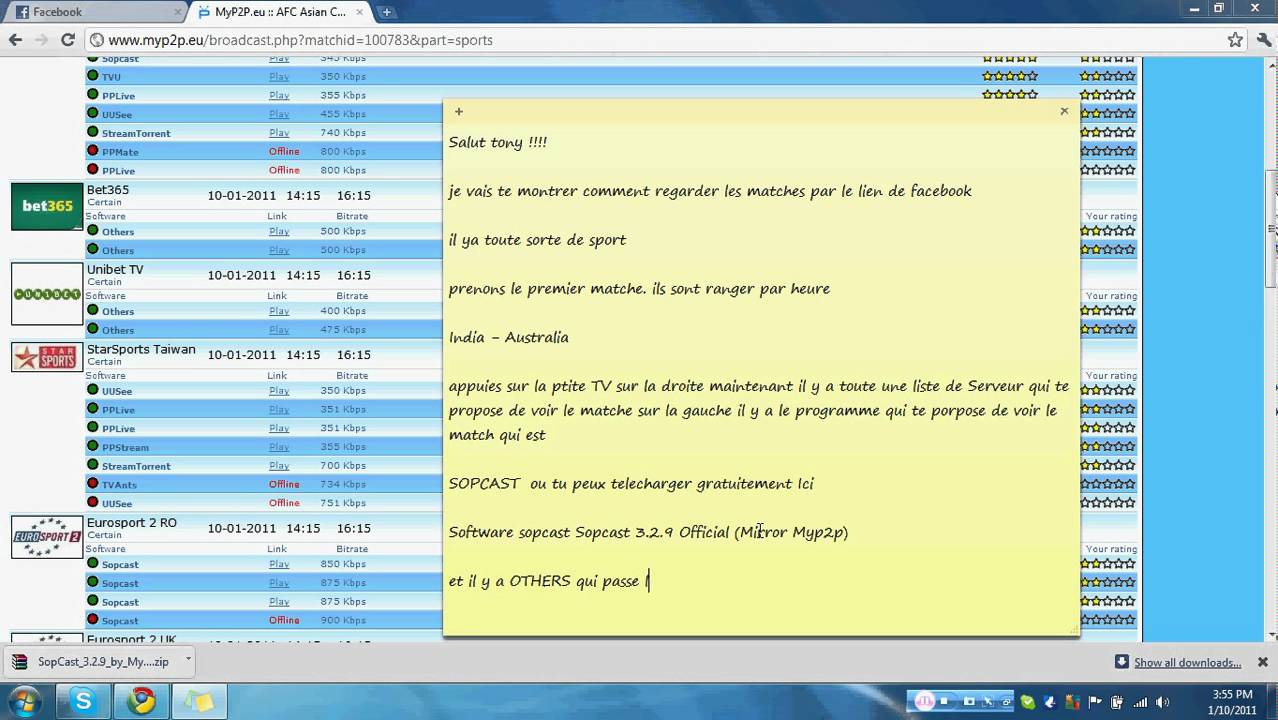Click the Chrome taskbar icon
The image size is (1278, 720).
[x=142, y=702]
